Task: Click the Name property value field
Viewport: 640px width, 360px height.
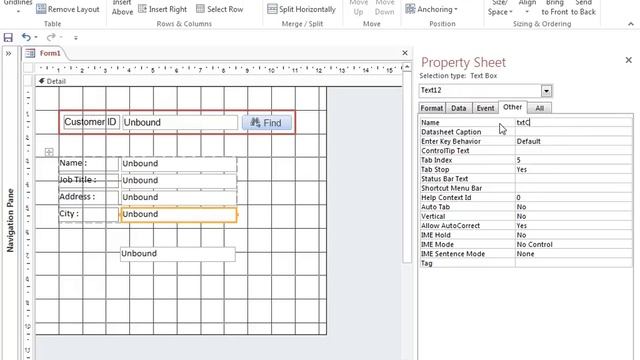Action: click(573, 122)
